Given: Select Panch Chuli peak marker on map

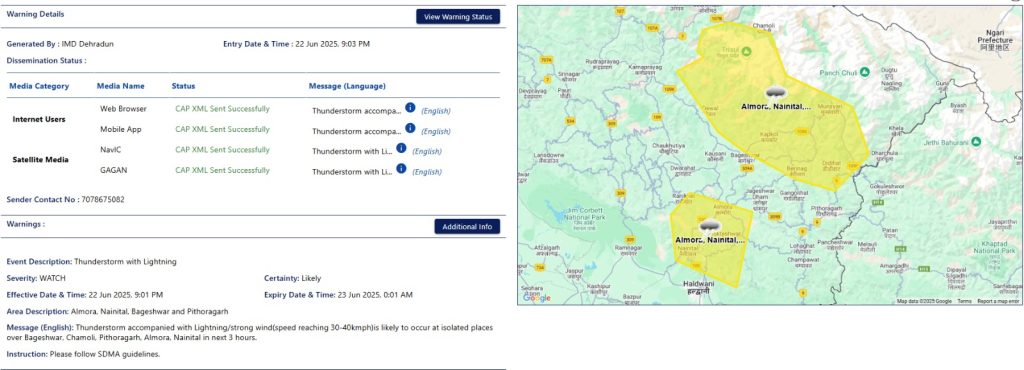Looking at the screenshot, I should coord(865,72).
